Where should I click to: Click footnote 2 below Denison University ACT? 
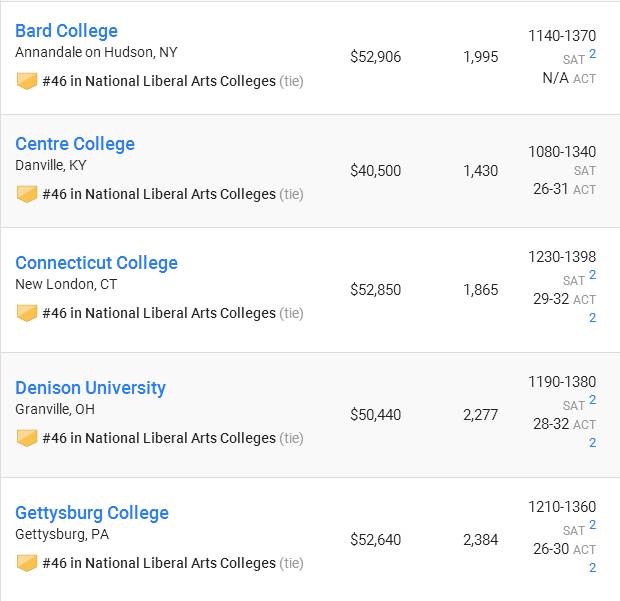(592, 442)
